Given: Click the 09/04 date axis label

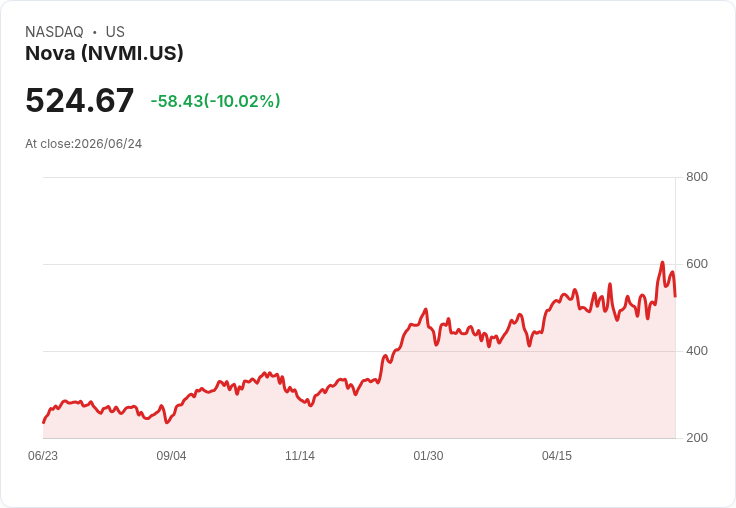Looking at the screenshot, I should tap(171, 456).
